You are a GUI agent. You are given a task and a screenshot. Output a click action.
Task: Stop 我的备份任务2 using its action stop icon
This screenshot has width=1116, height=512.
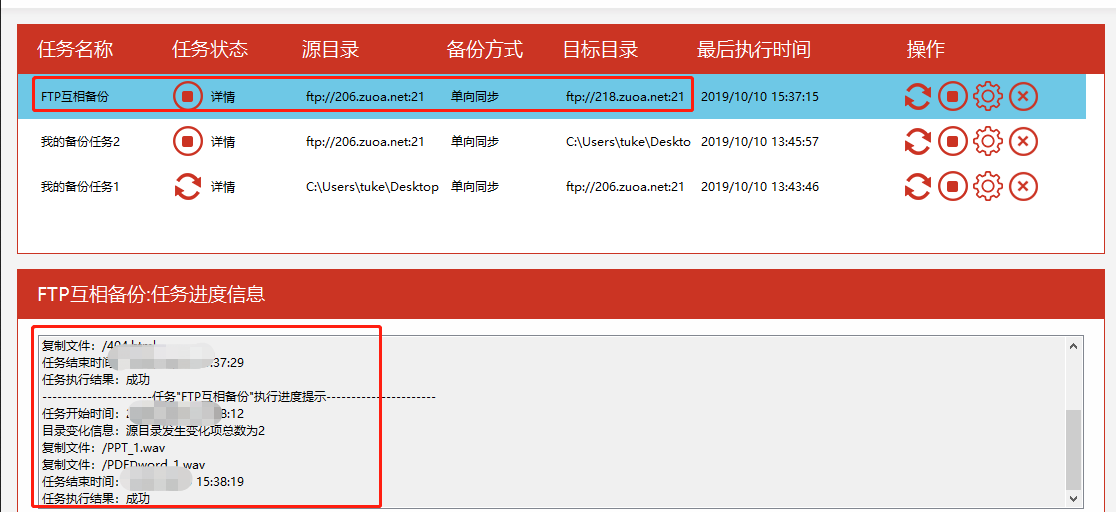coord(952,142)
